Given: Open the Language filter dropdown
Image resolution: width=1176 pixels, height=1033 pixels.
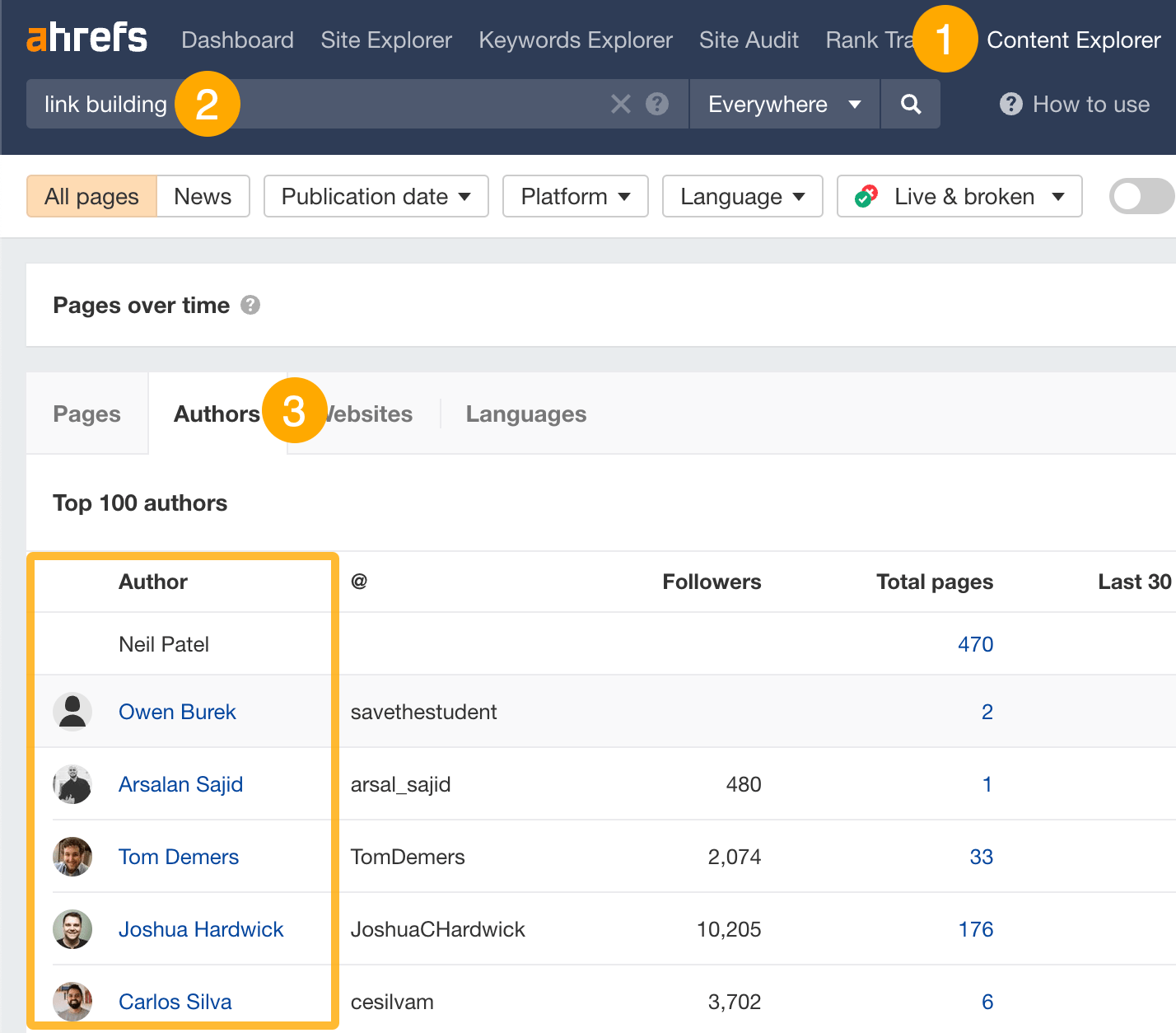Looking at the screenshot, I should (741, 196).
